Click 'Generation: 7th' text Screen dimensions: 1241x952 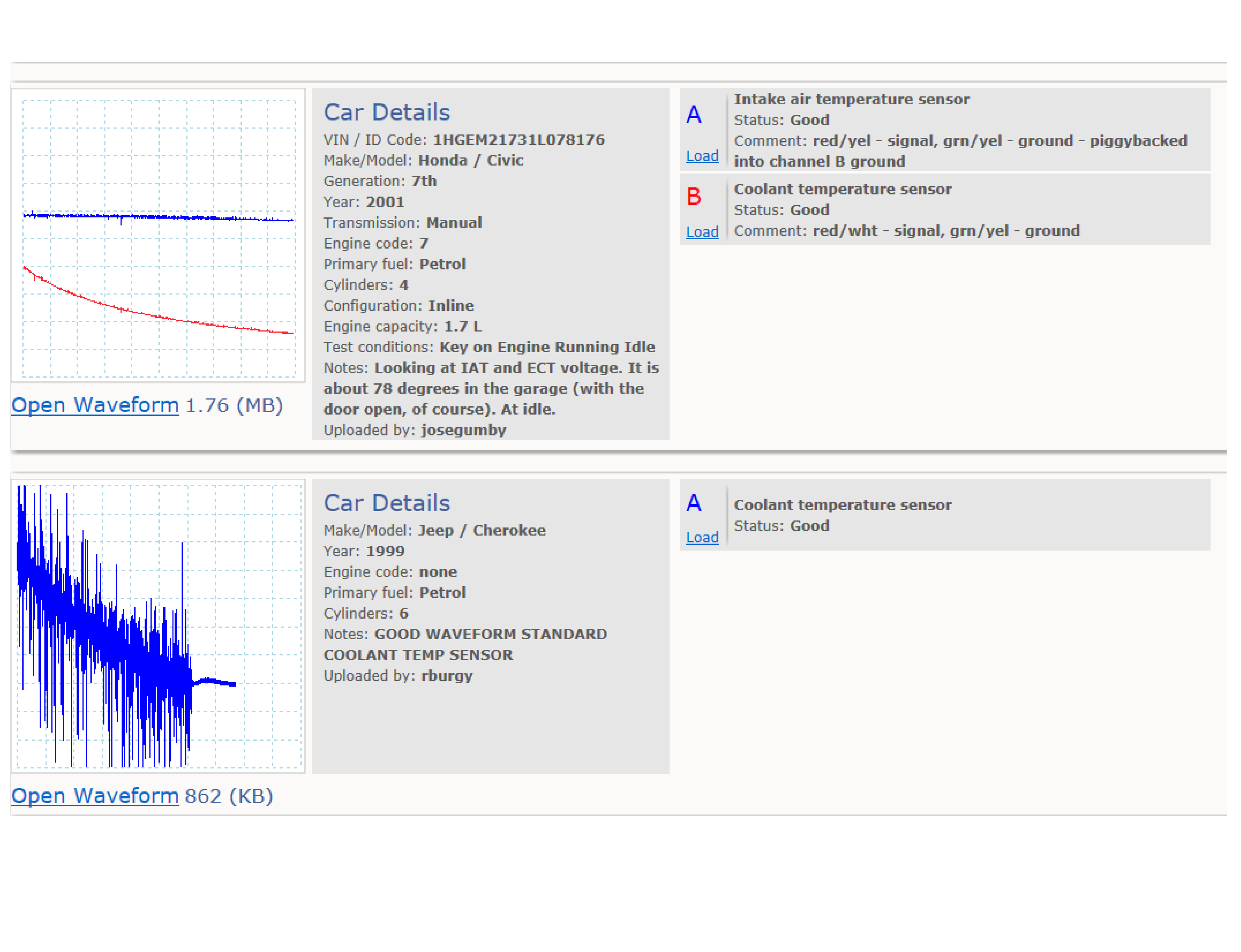(380, 181)
